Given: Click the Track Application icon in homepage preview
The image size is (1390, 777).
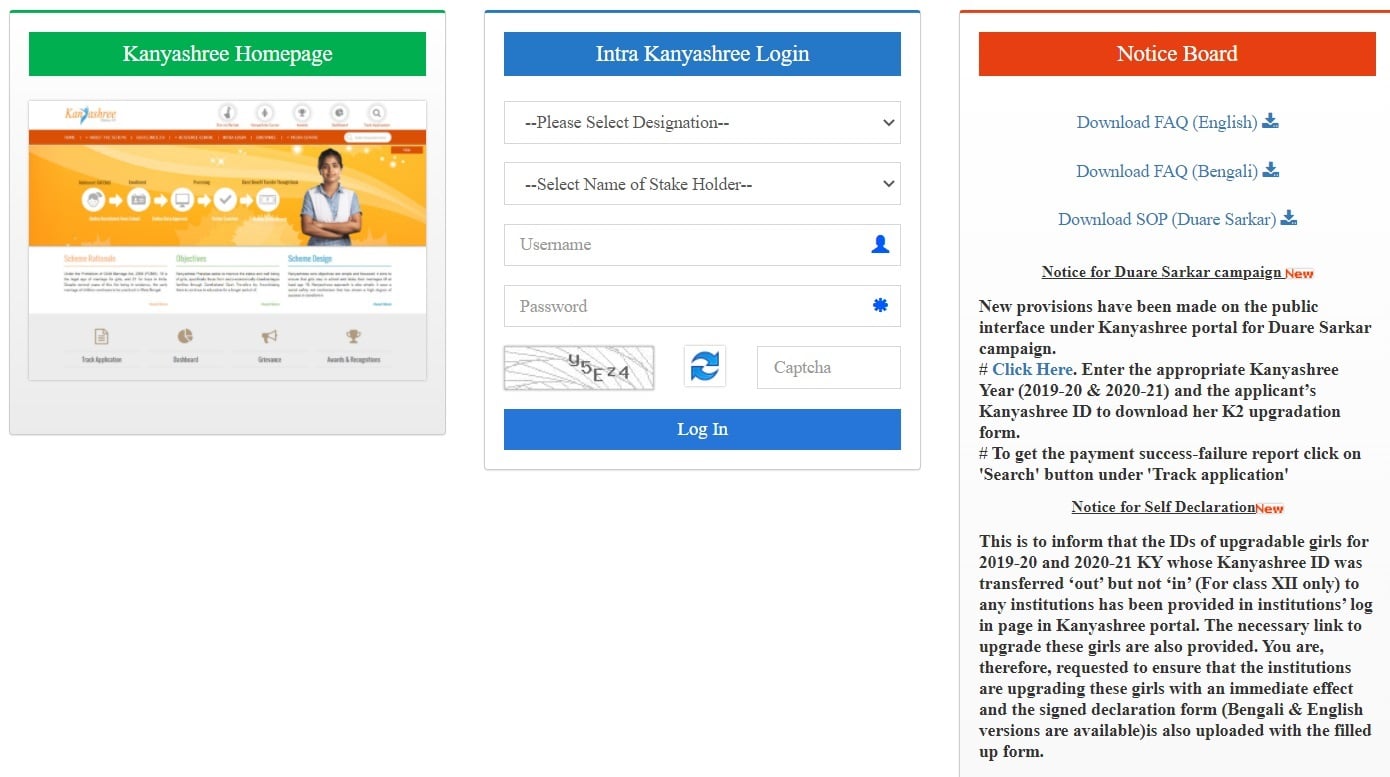Looking at the screenshot, I should pyautogui.click(x=101, y=337).
